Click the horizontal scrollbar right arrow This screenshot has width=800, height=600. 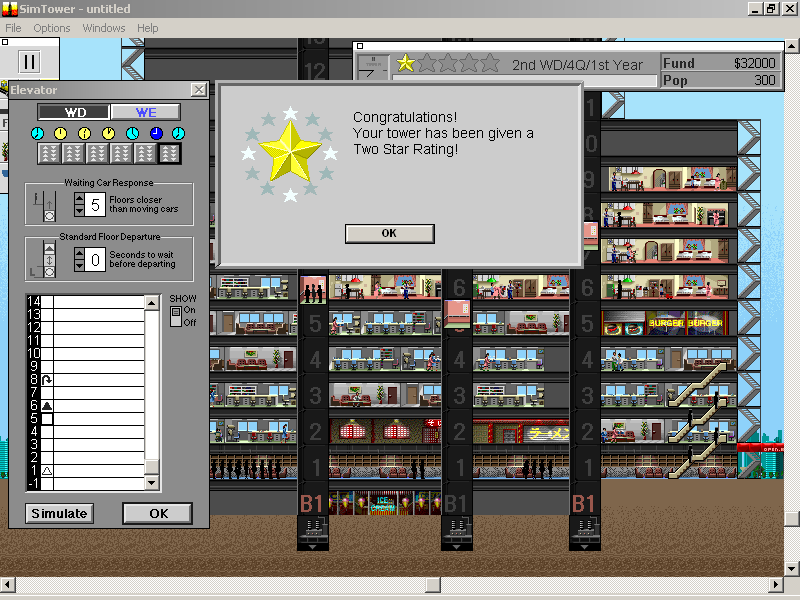click(776, 584)
